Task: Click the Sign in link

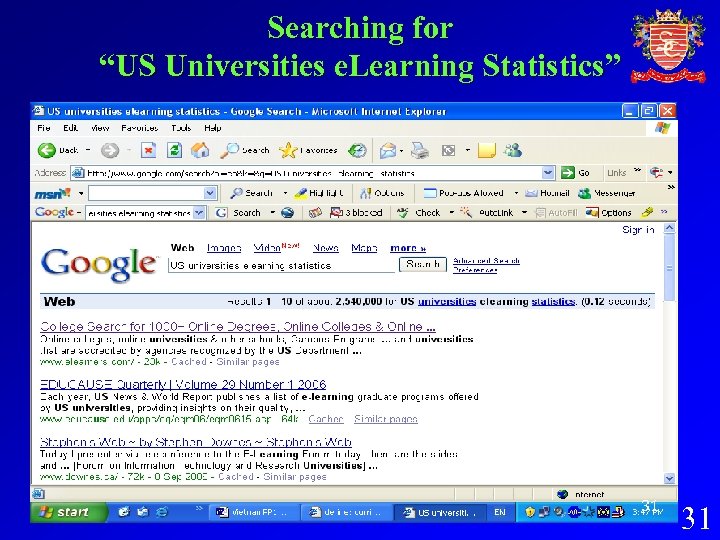Action: click(638, 230)
